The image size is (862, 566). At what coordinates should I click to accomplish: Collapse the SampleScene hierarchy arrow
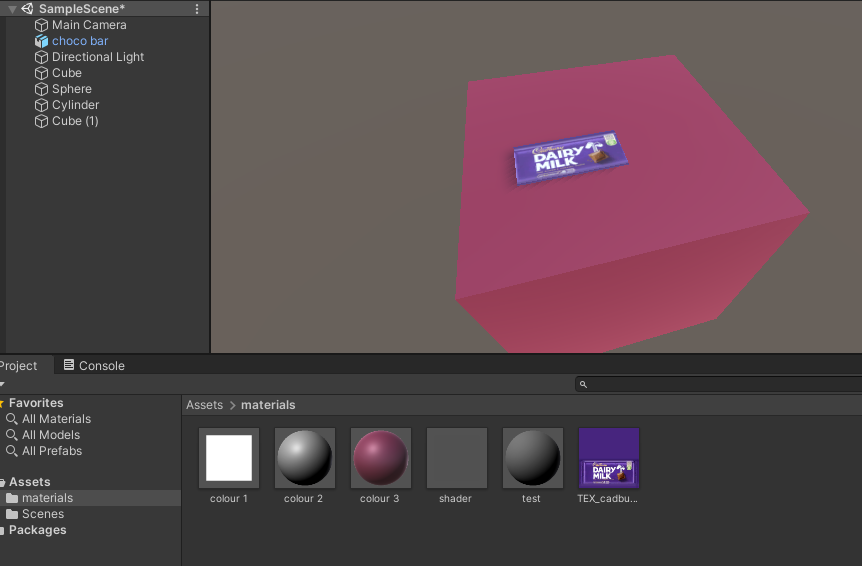[12, 9]
